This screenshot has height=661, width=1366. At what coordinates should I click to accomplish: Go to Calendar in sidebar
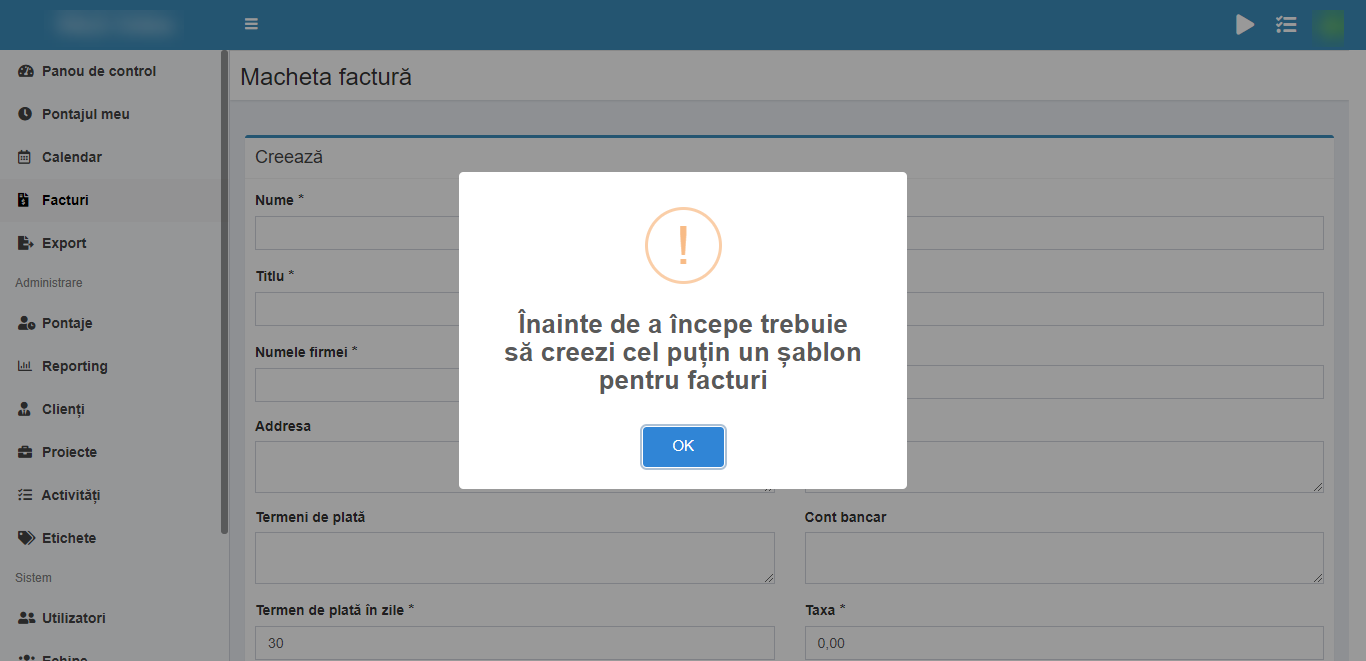coord(110,157)
